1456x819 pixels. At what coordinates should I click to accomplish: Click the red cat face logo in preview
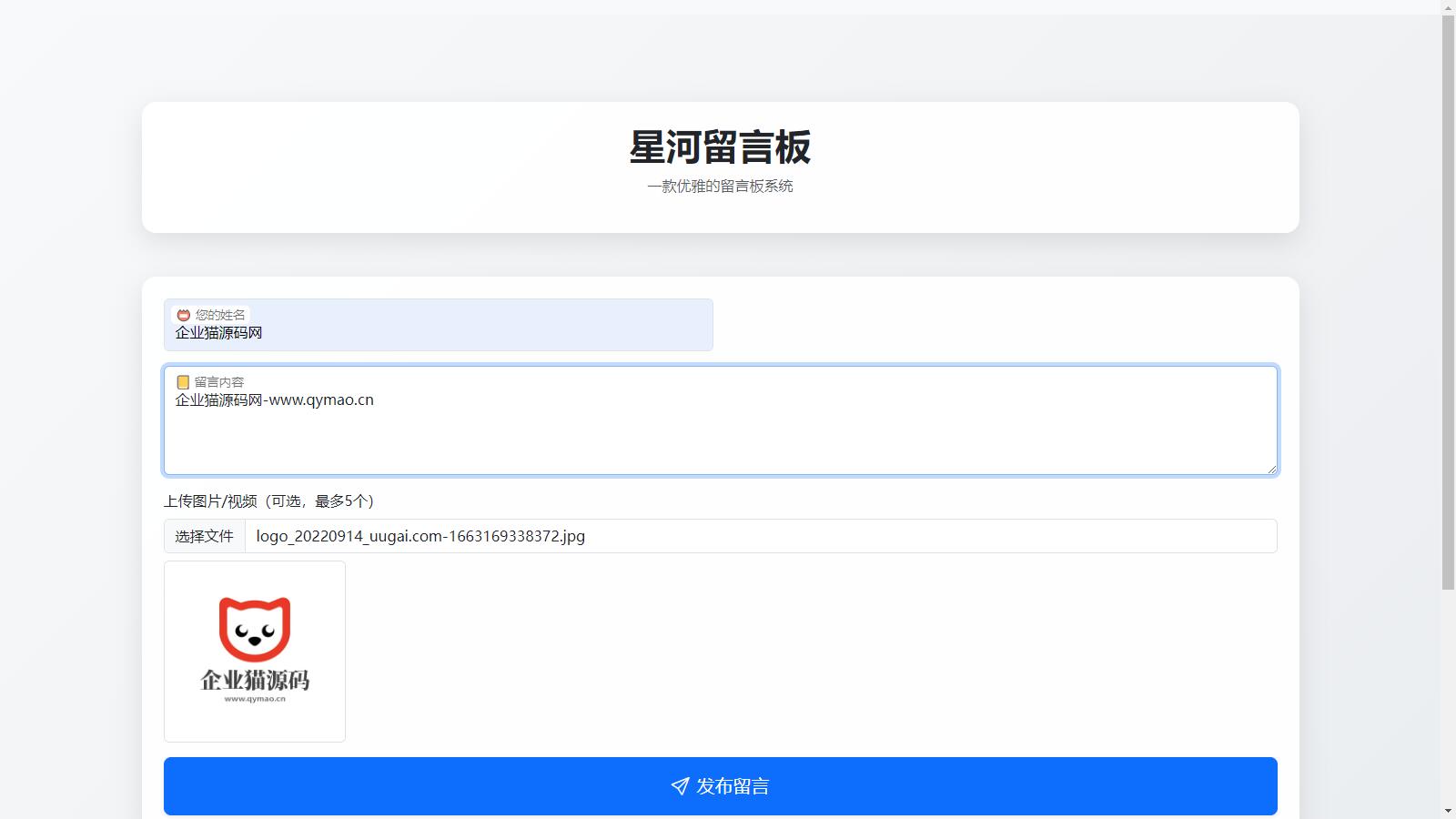(x=255, y=629)
